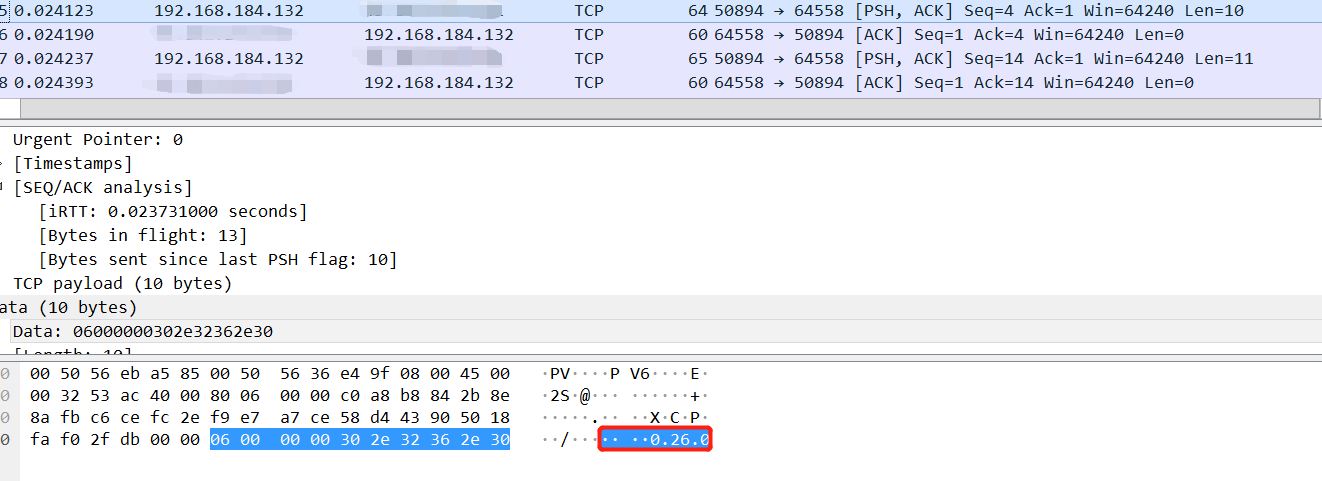The width and height of the screenshot is (1322, 481).
Task: Click TCP protocol cell in 0.024237 row
Action: [589, 58]
